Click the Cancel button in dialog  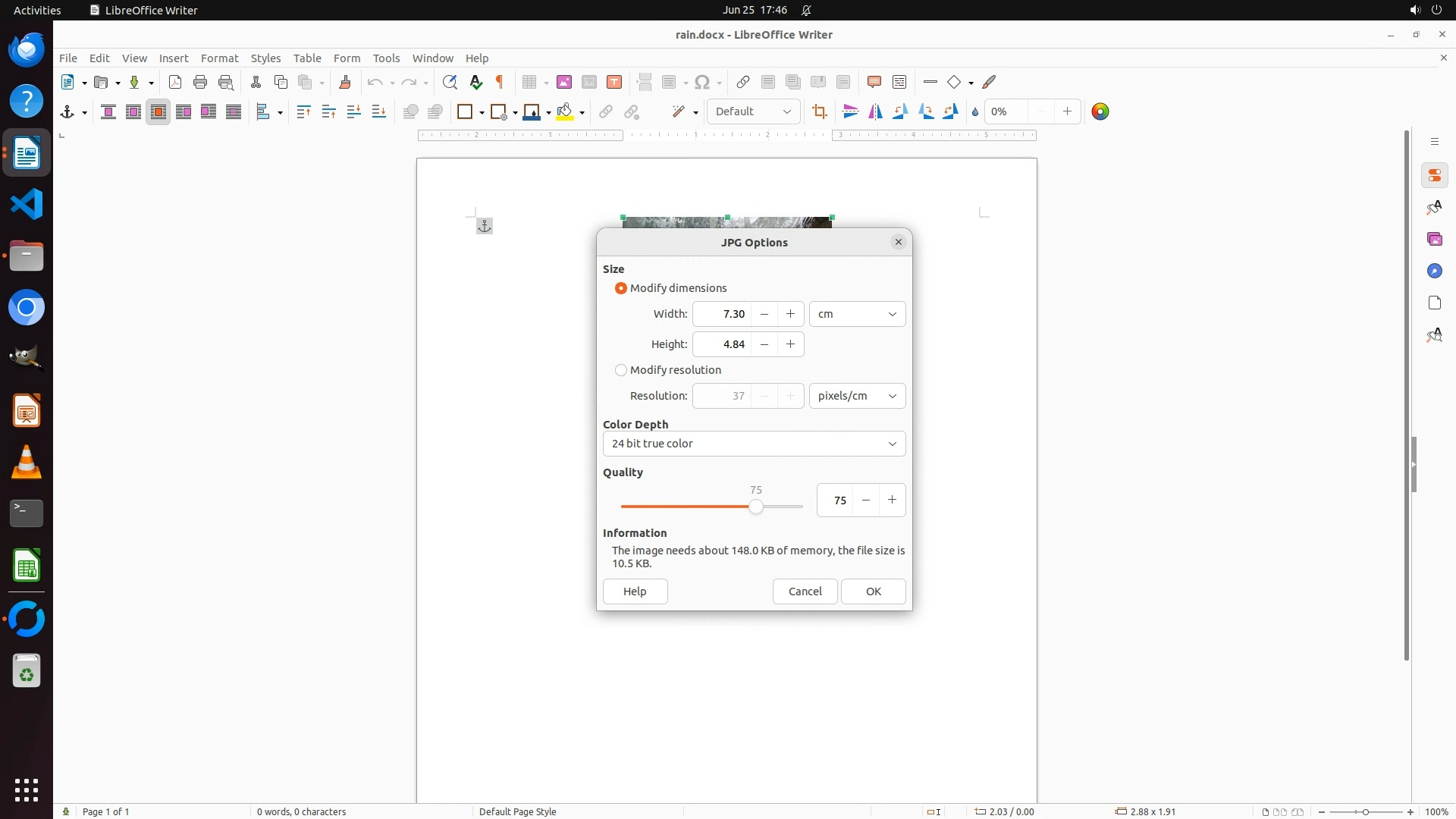(805, 591)
